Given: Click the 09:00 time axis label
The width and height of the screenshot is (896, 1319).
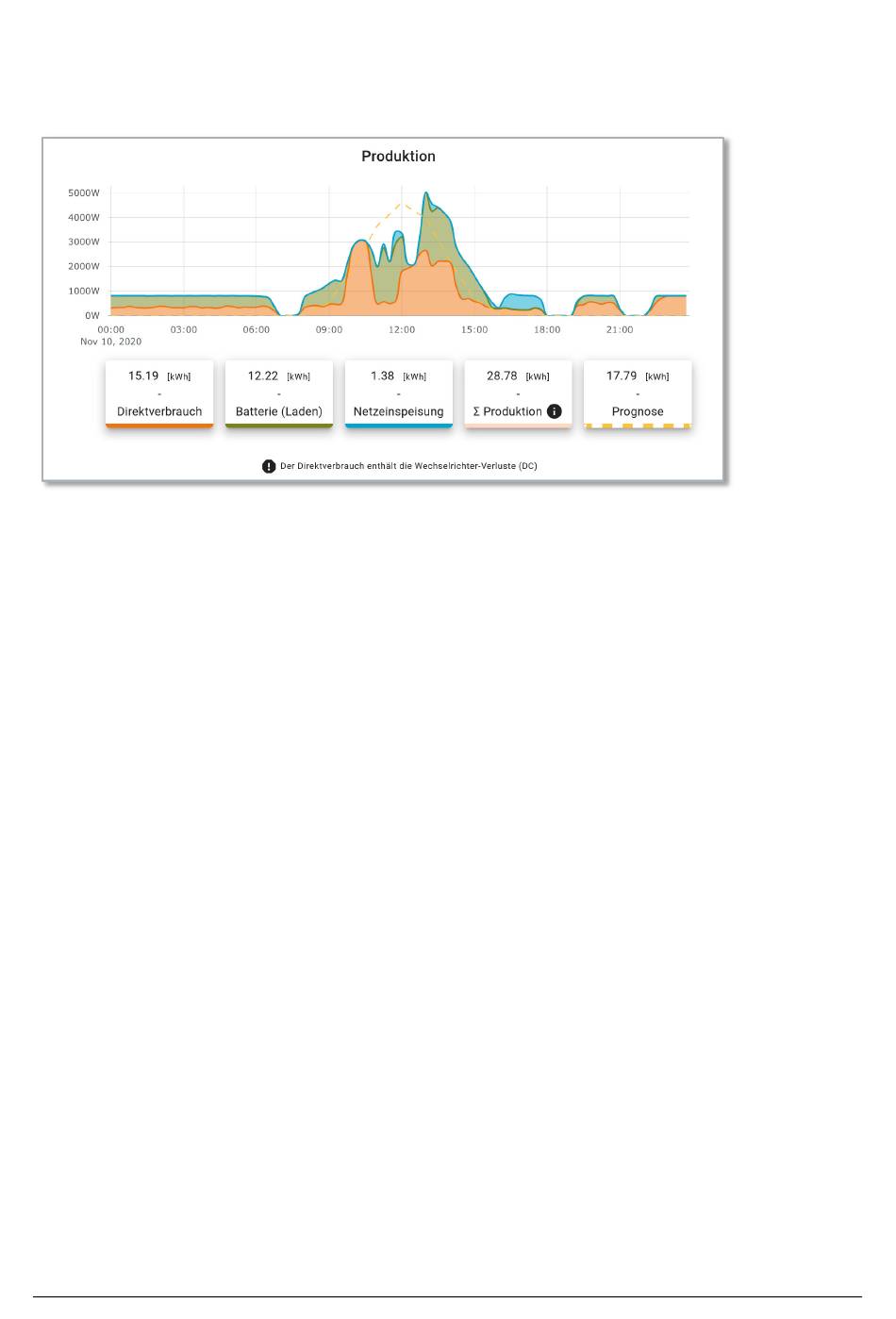Looking at the screenshot, I should click(x=329, y=329).
